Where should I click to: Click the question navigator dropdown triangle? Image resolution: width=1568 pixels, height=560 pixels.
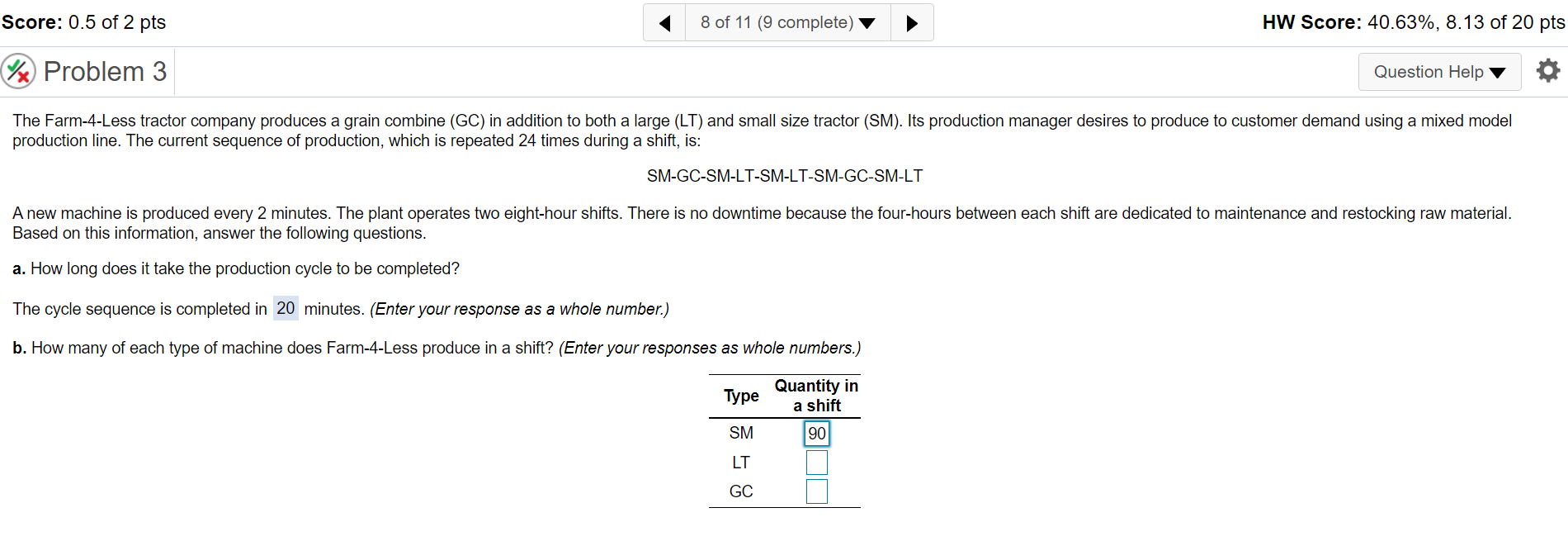click(x=867, y=22)
